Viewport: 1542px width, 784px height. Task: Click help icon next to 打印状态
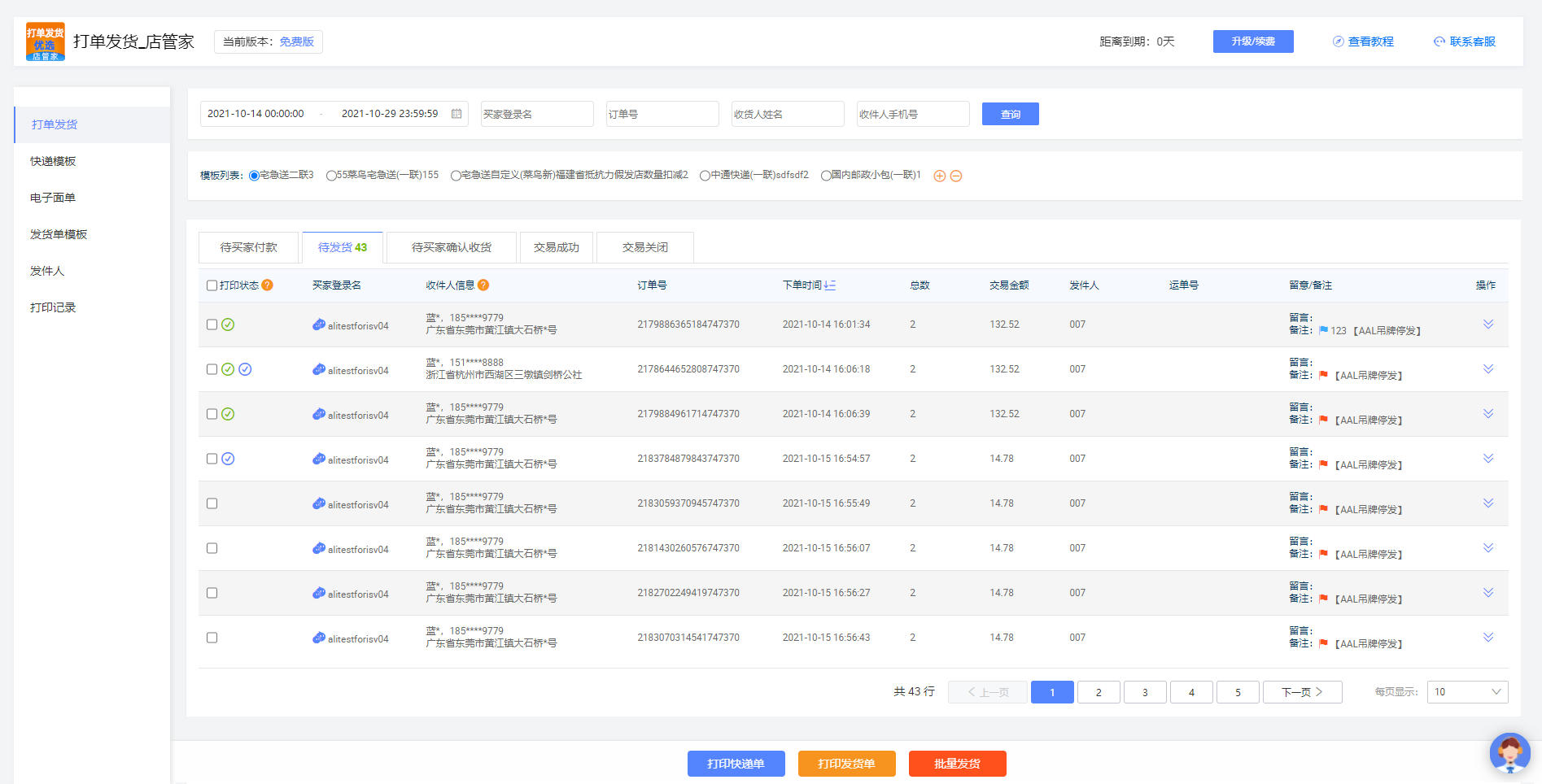click(267, 285)
